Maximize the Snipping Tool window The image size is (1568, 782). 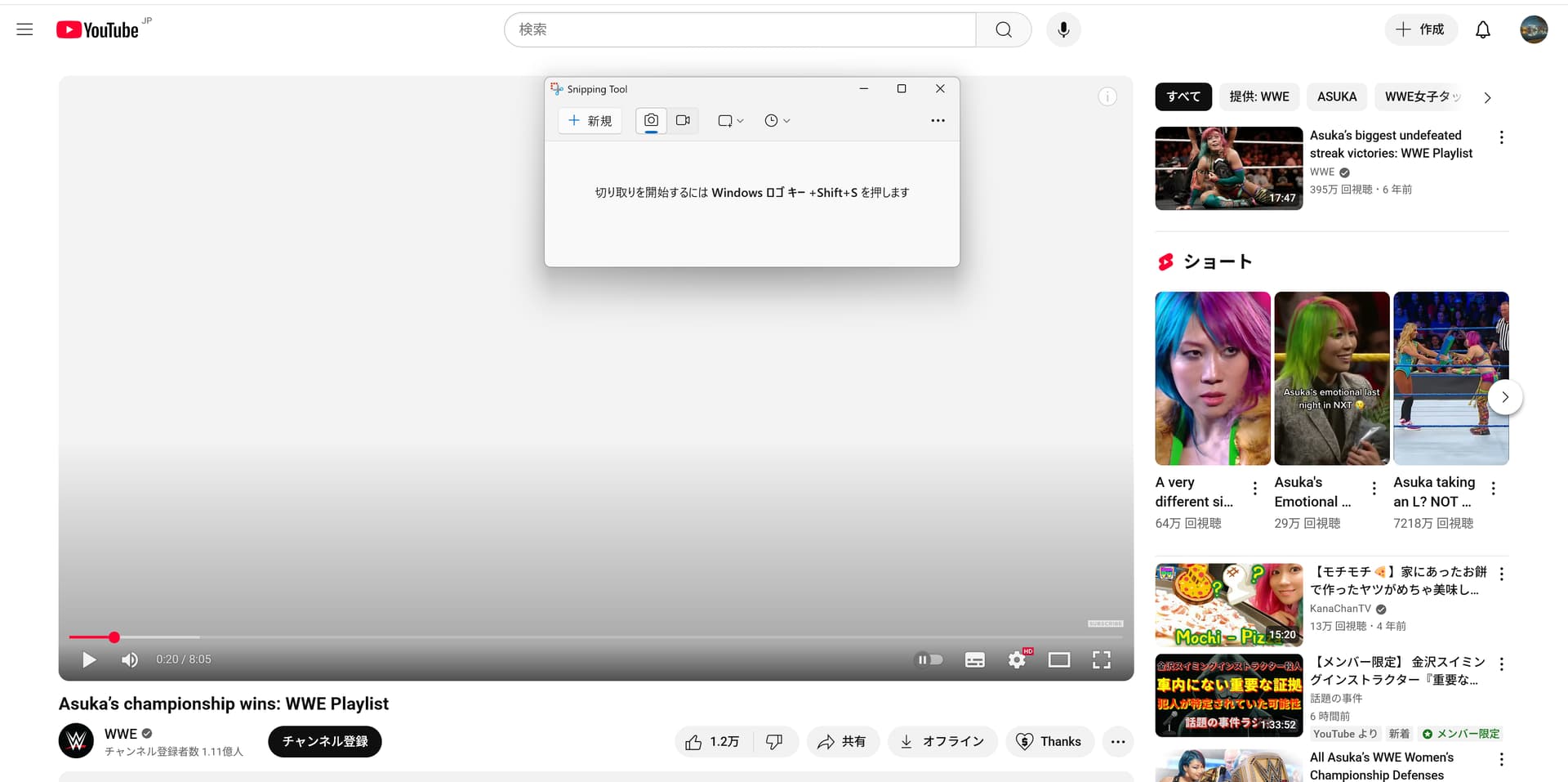click(x=902, y=88)
